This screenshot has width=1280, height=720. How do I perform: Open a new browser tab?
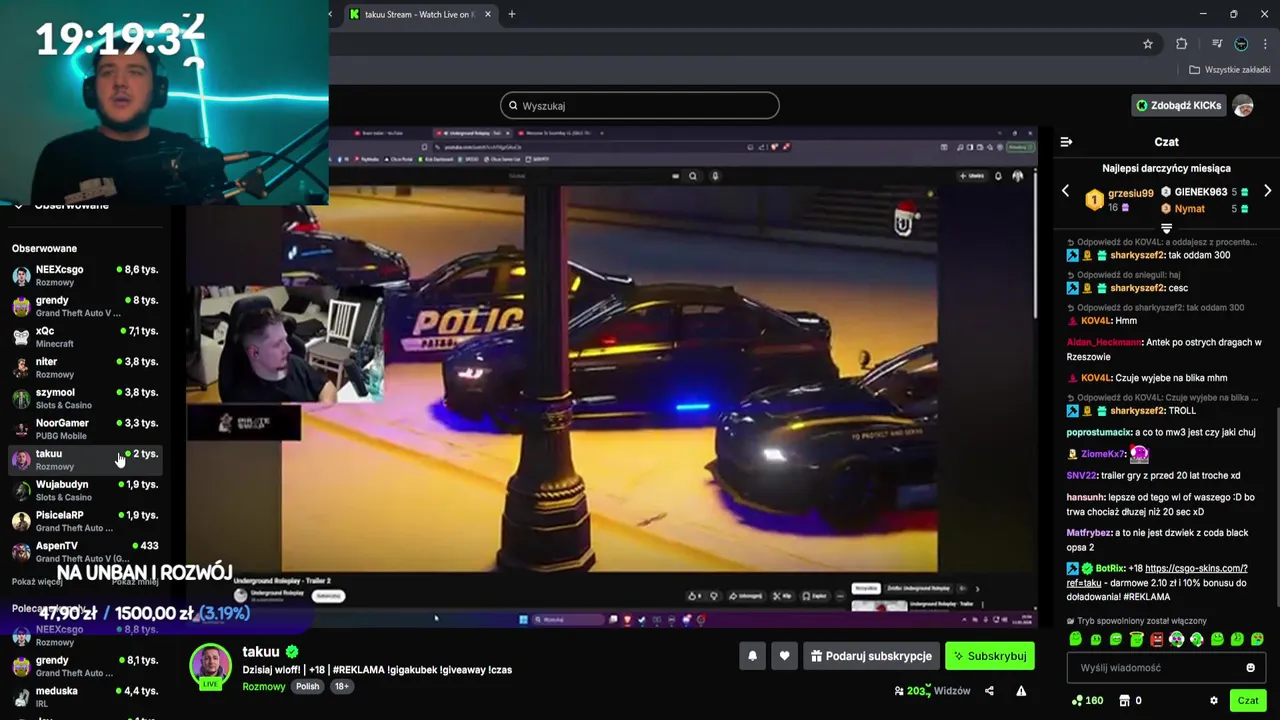click(x=512, y=14)
